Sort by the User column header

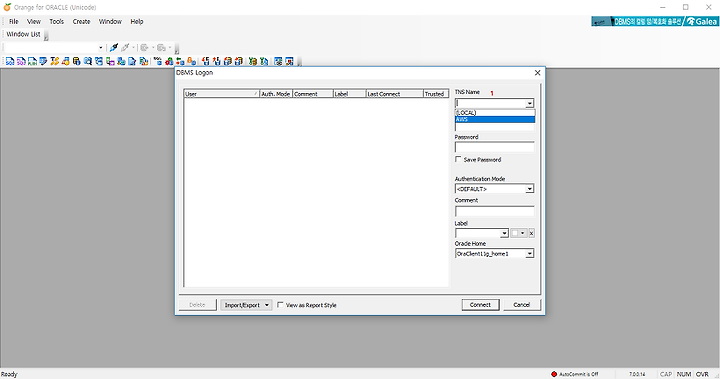click(x=222, y=94)
